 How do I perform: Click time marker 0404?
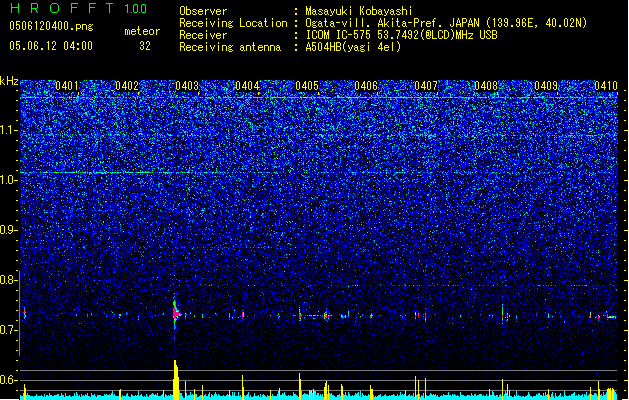(247, 86)
